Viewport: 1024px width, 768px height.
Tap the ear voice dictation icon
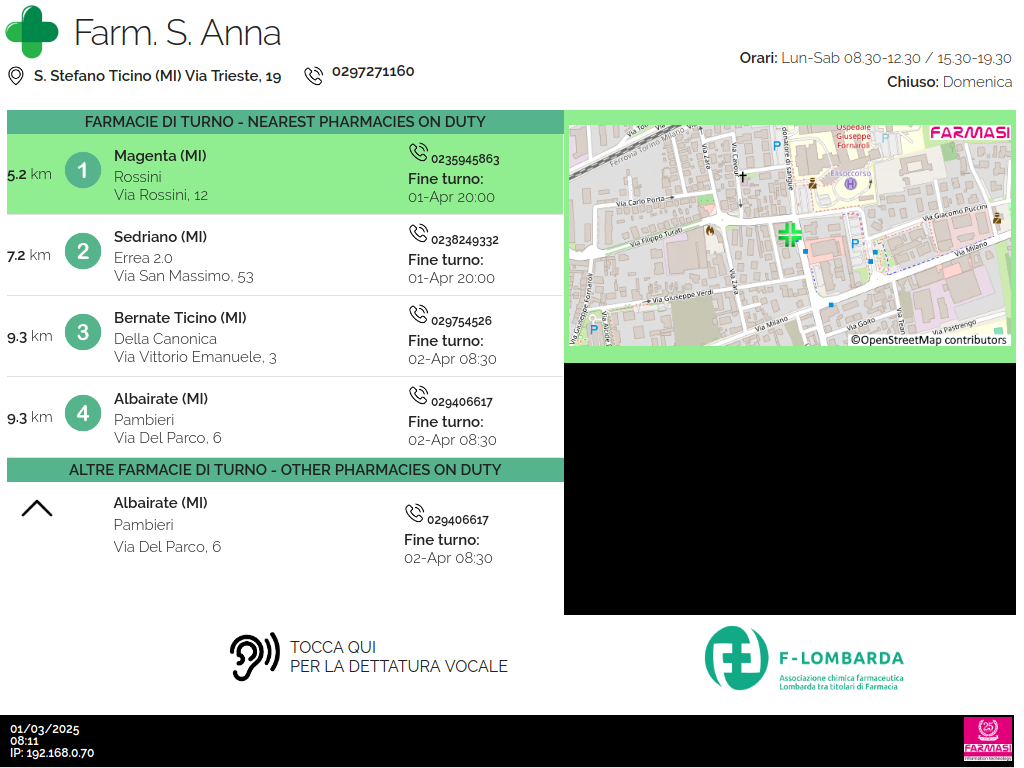tap(254, 657)
